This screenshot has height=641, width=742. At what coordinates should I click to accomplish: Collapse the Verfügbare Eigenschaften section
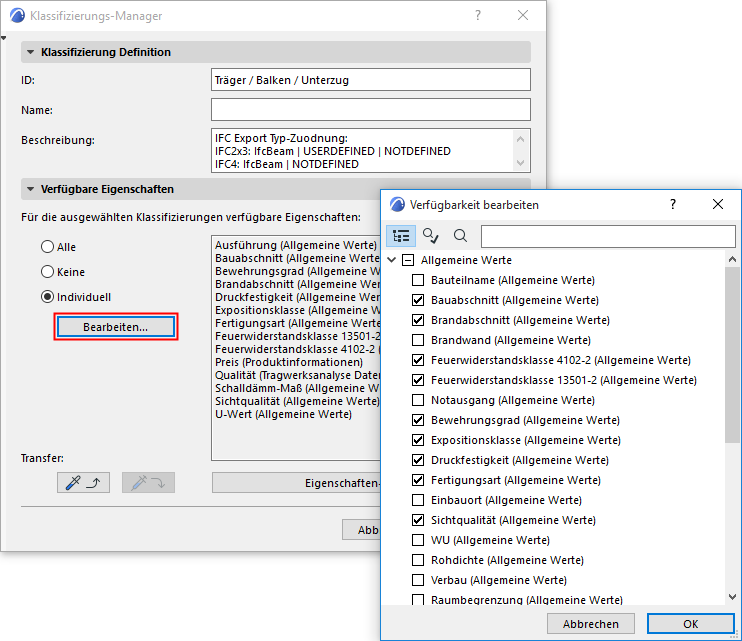tap(31, 189)
